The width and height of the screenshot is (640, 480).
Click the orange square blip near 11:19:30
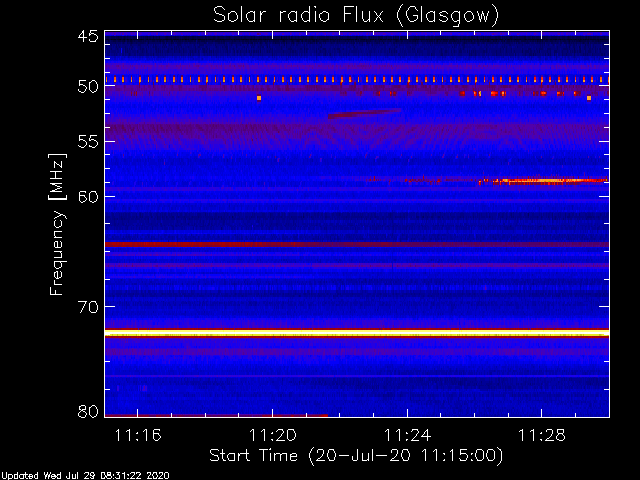[x=259, y=98]
